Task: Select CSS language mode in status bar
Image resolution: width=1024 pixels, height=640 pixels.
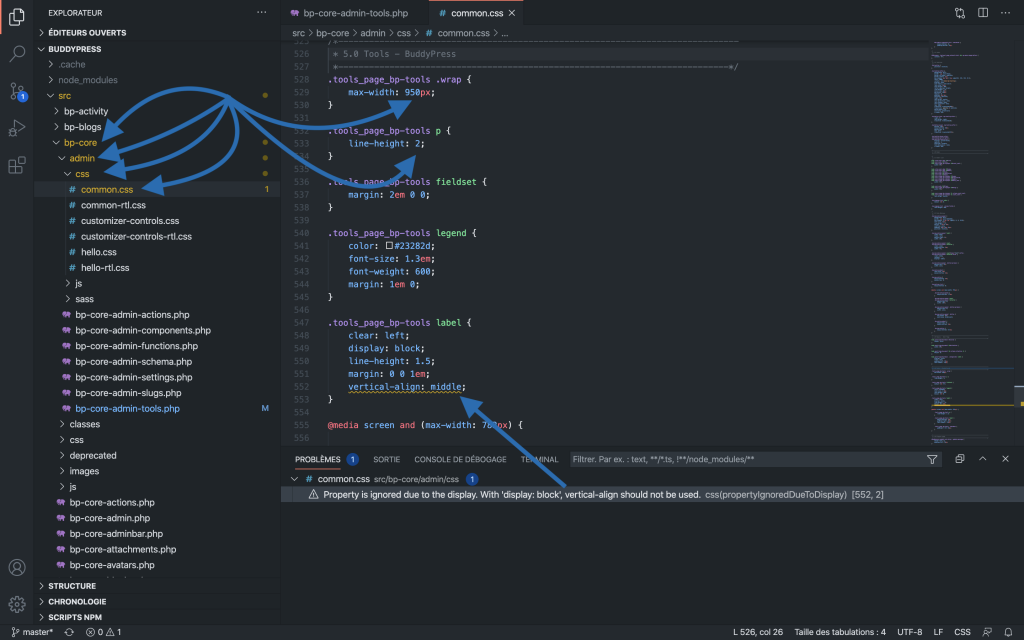Action: coord(962,632)
